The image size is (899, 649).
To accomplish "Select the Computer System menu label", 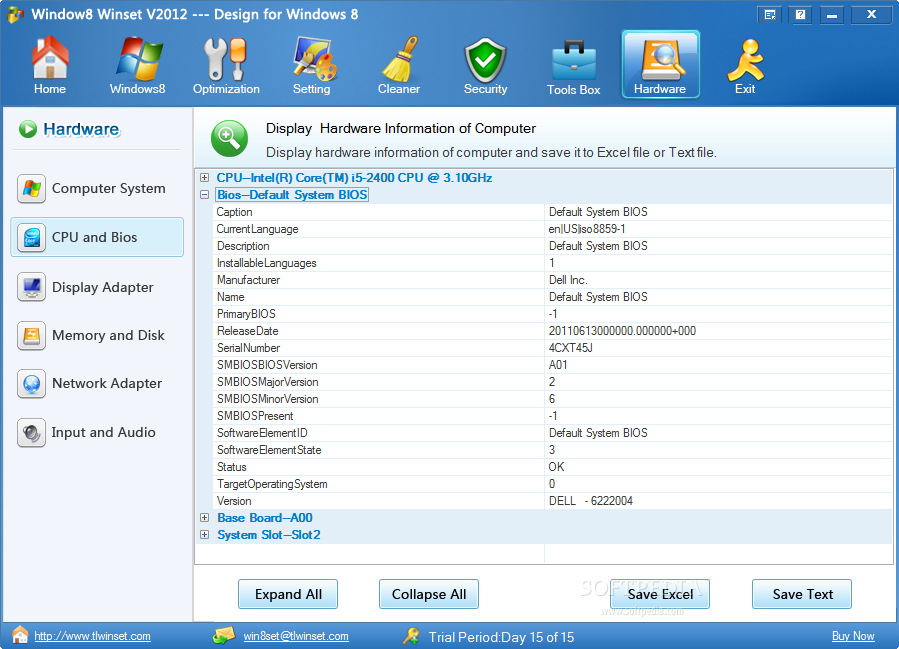I will pos(108,189).
